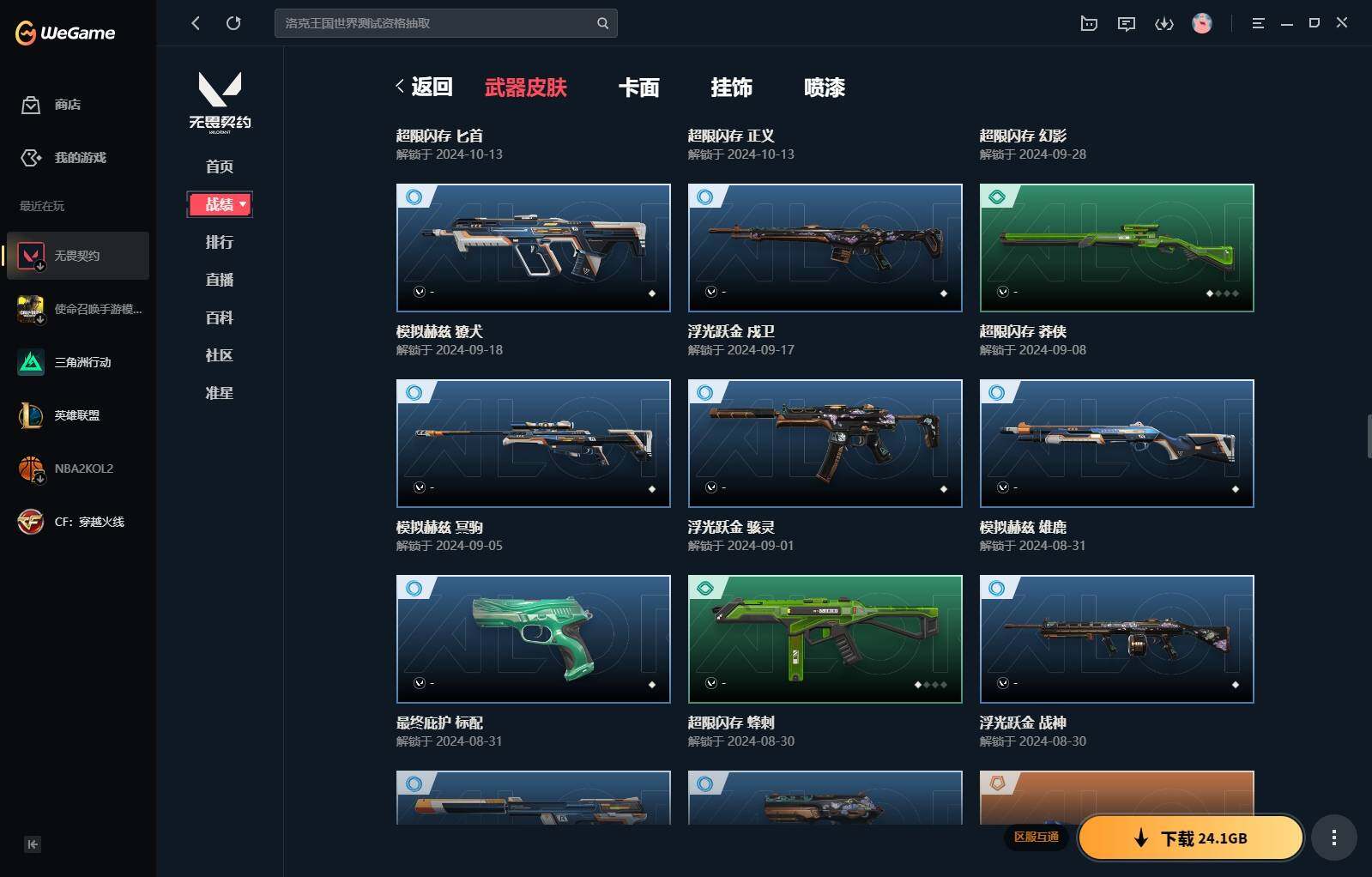Click the skin name 浮光跃金 骇灵
Viewport: 1372px width, 877px height.
pos(731,527)
